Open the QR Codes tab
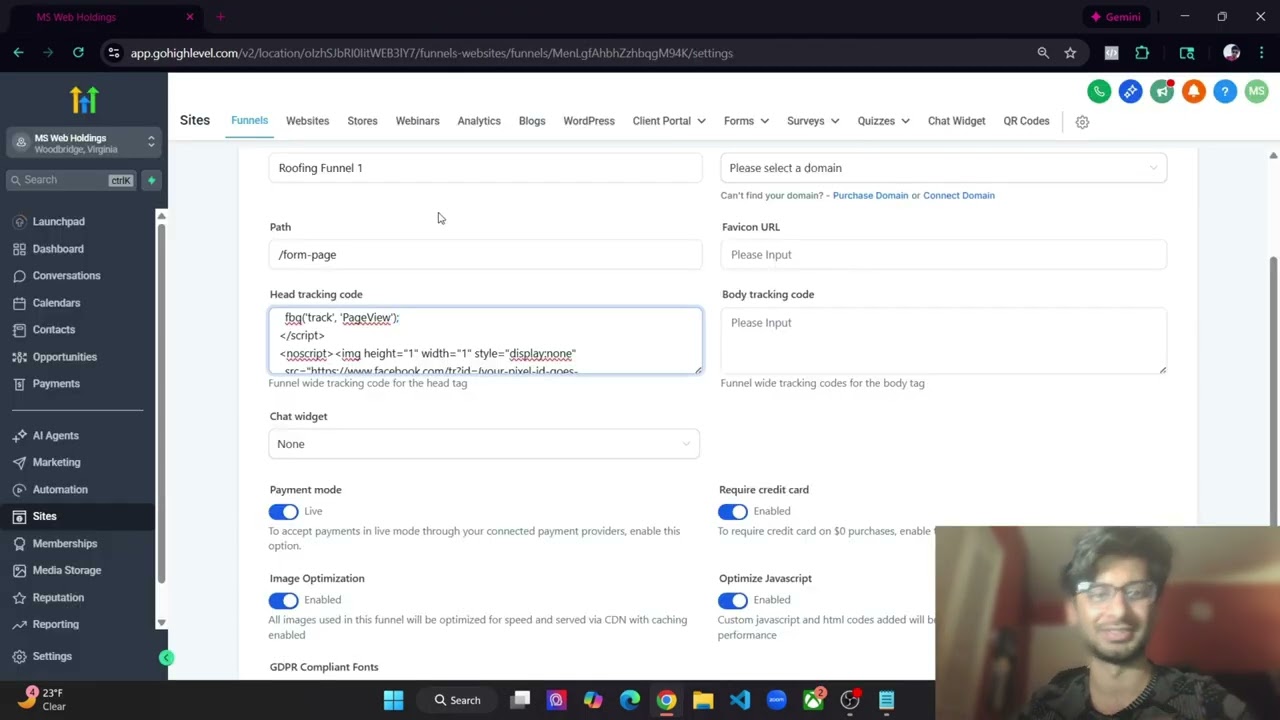Viewport: 1280px width, 720px height. tap(1026, 121)
